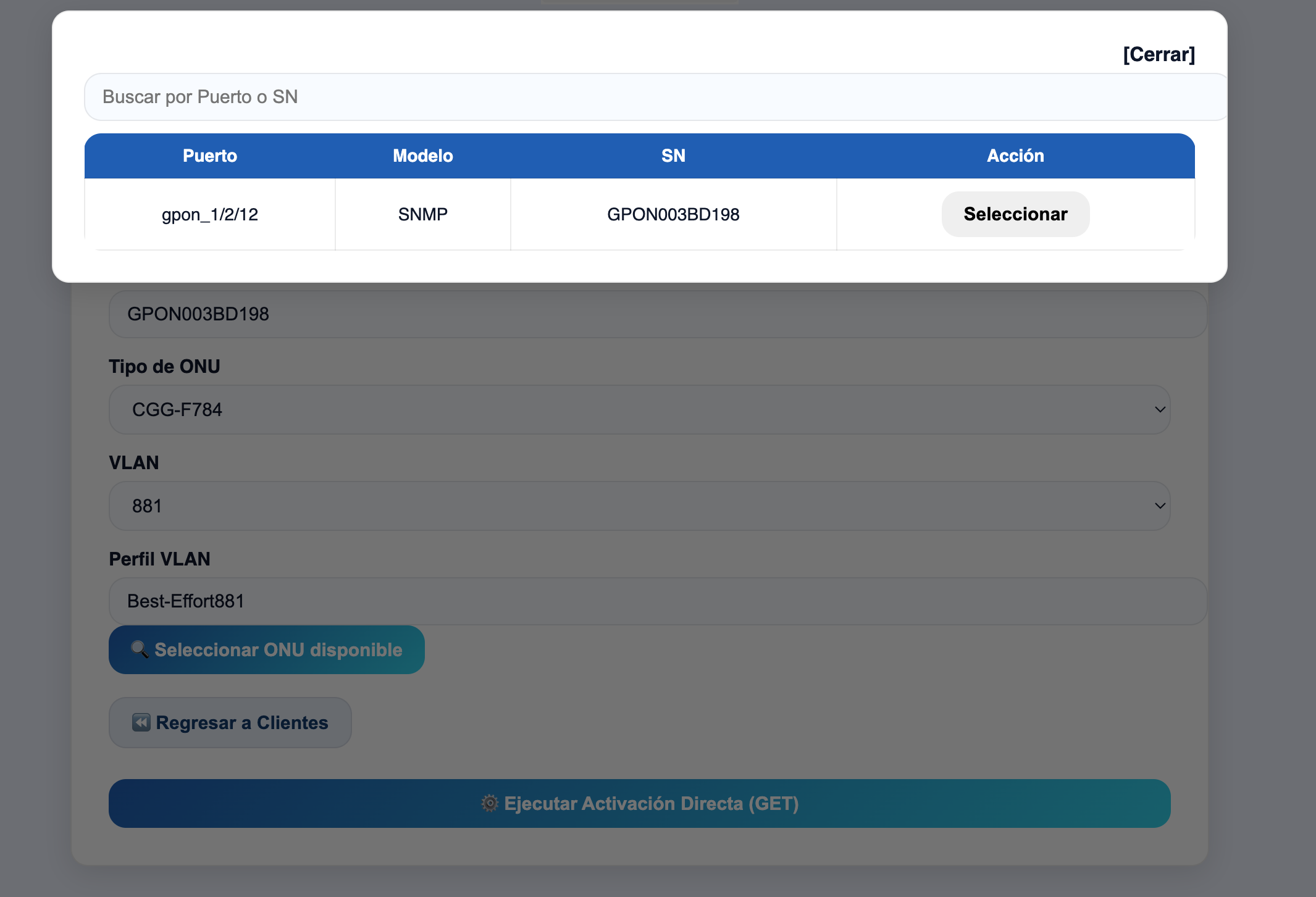This screenshot has height=897, width=1316.
Task: Click the Puerto column header
Action: pyautogui.click(x=210, y=156)
